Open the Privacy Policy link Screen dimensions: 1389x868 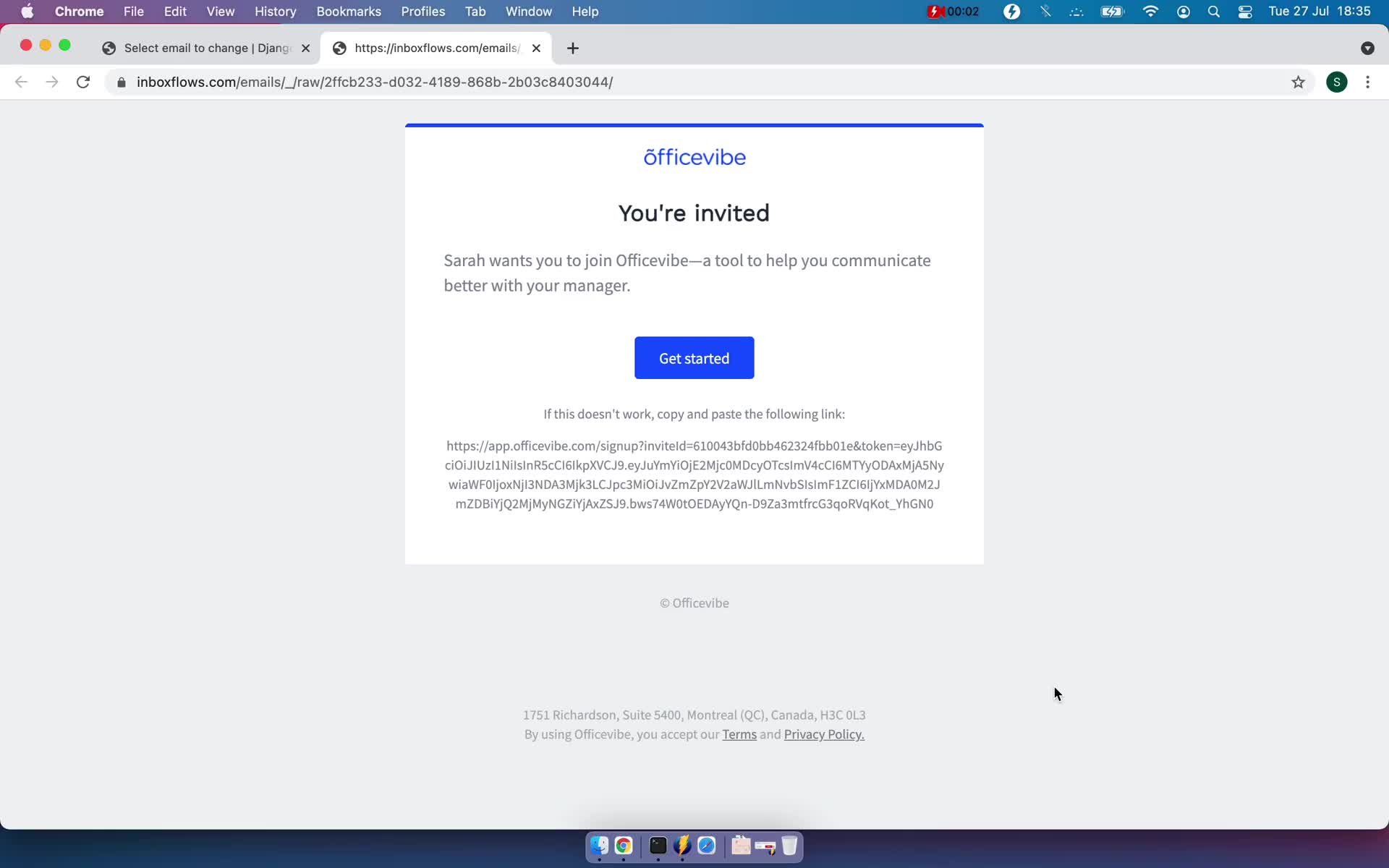pos(823,734)
